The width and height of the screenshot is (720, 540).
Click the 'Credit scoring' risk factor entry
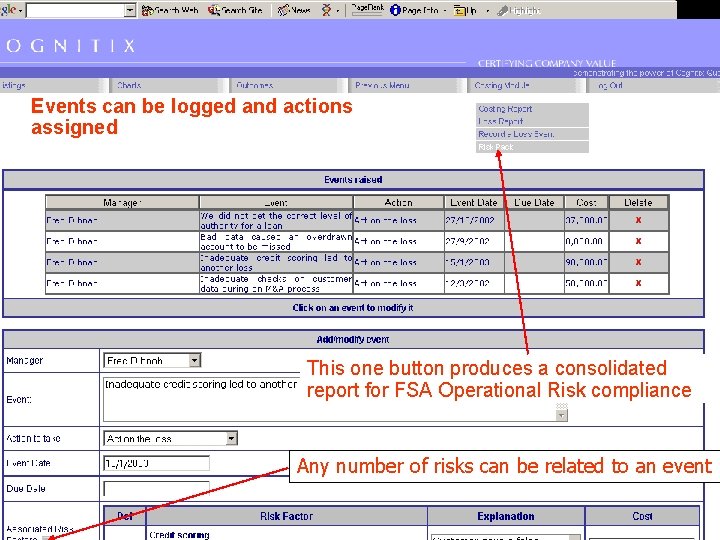(x=179, y=535)
